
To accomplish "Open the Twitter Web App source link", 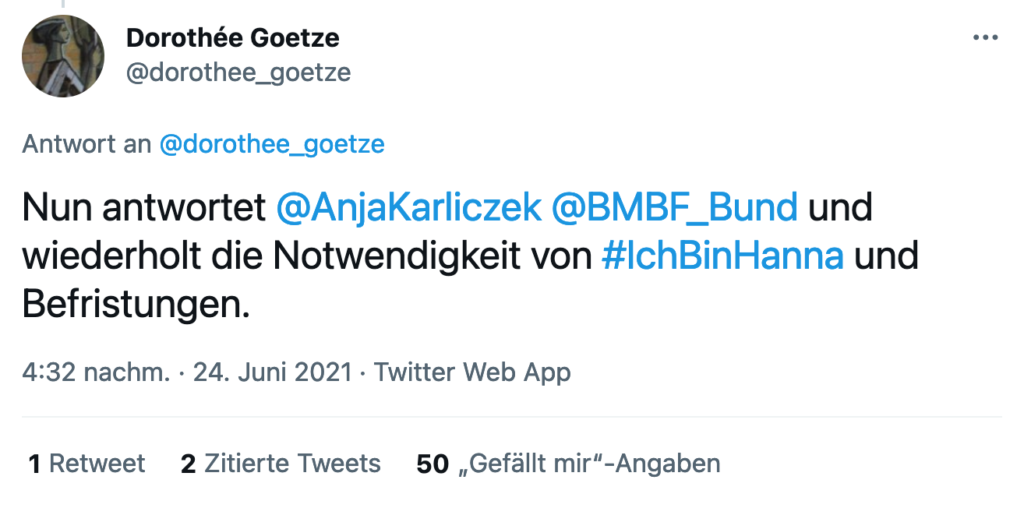I will click(472, 373).
